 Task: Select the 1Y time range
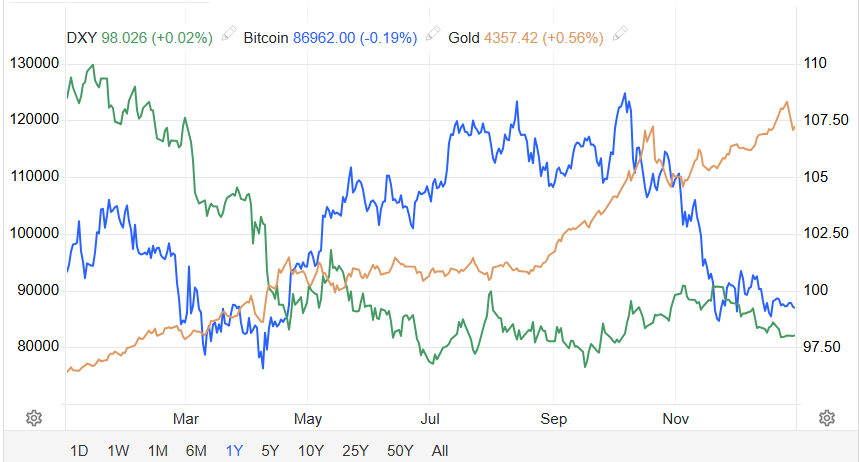pyautogui.click(x=235, y=450)
